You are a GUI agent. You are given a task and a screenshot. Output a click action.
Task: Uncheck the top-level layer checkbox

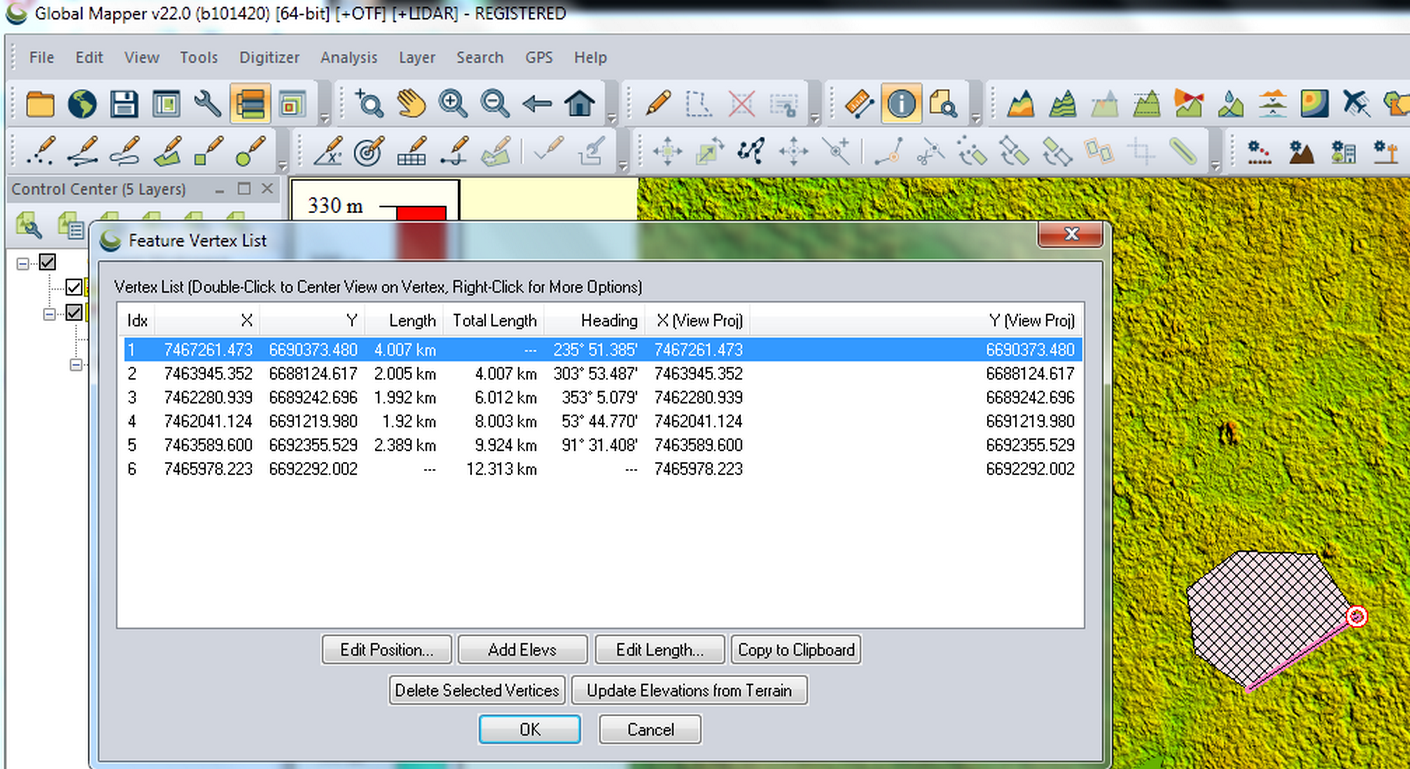click(x=47, y=262)
